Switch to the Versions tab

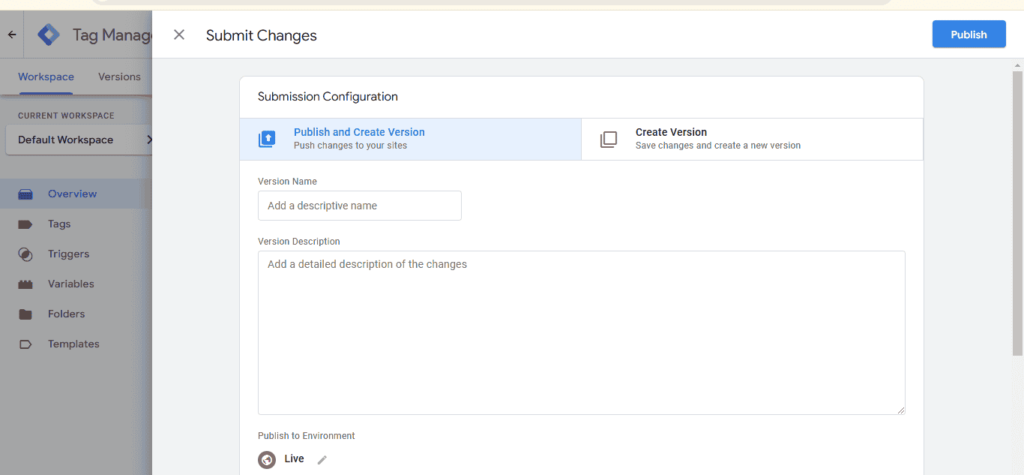[x=120, y=76]
